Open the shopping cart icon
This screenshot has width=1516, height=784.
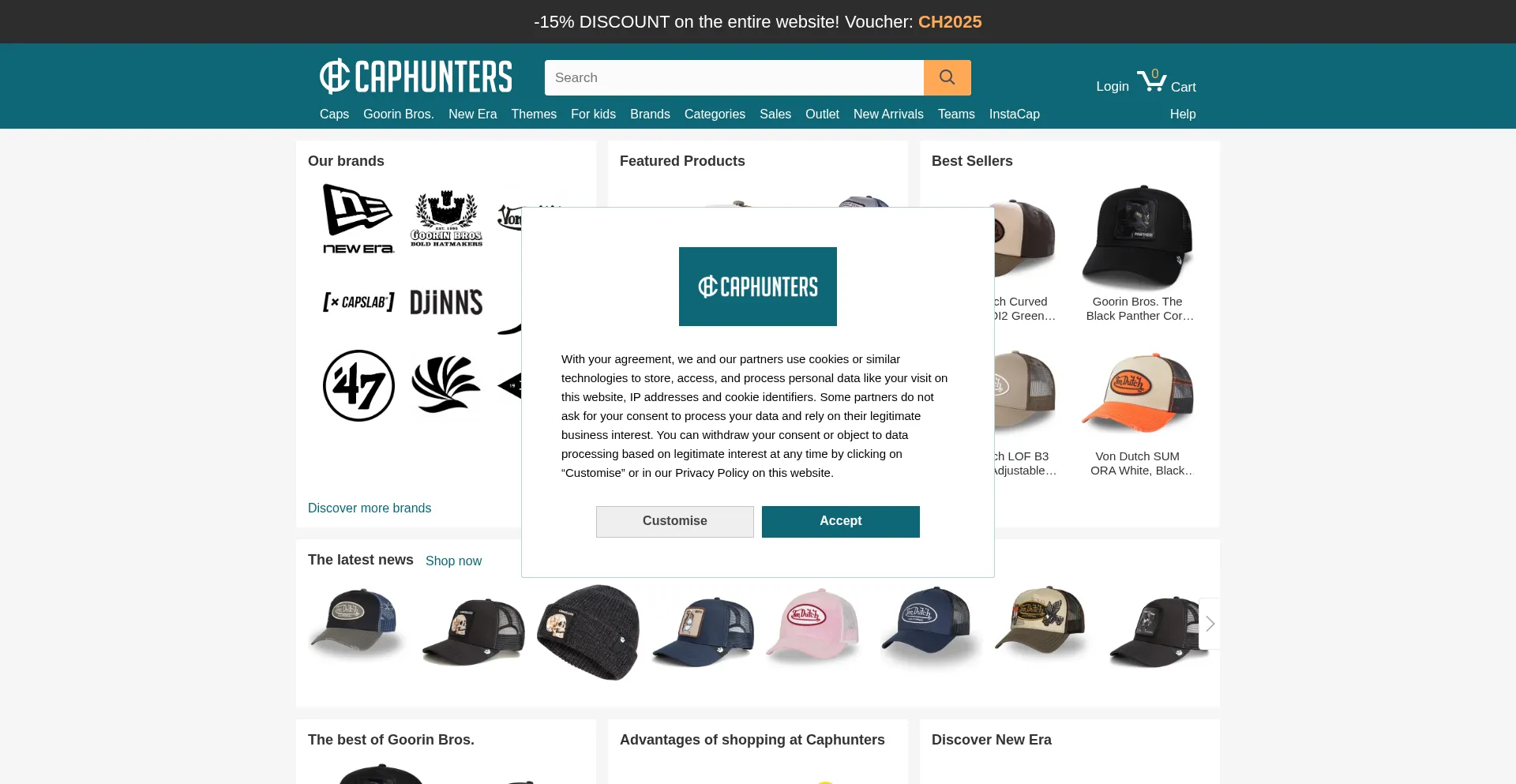[x=1152, y=80]
